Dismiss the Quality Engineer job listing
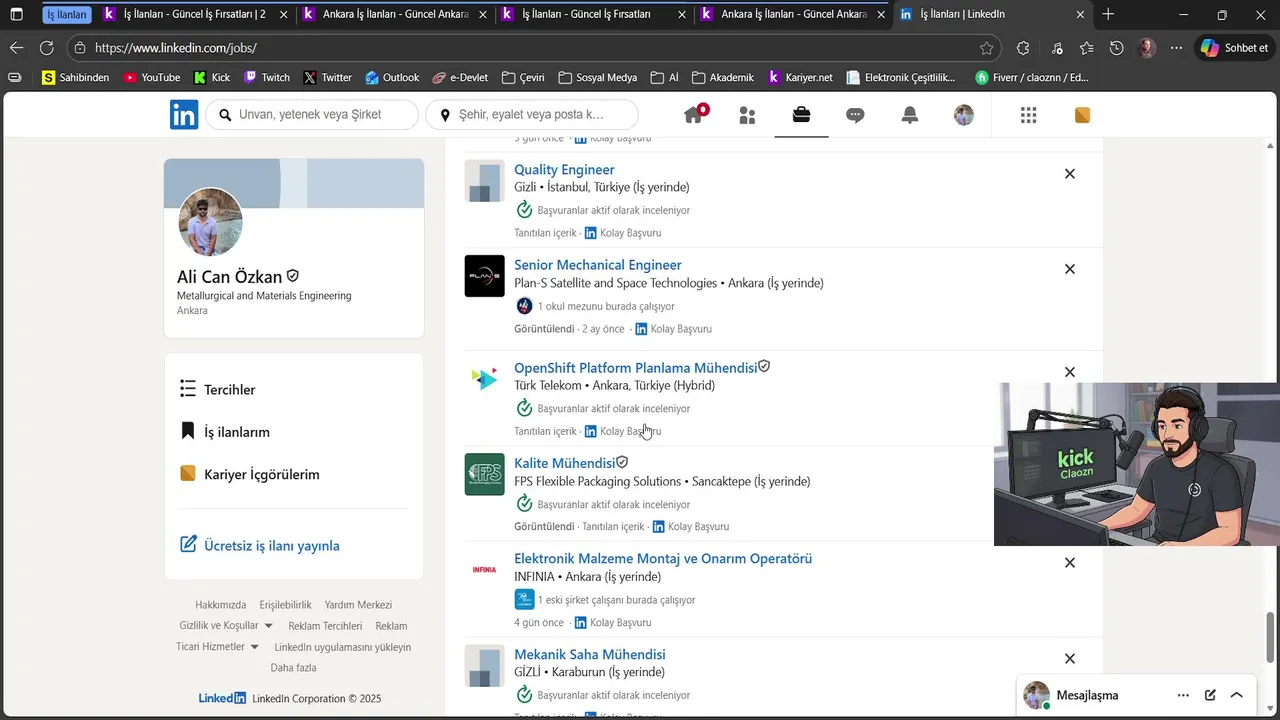 1069,174
